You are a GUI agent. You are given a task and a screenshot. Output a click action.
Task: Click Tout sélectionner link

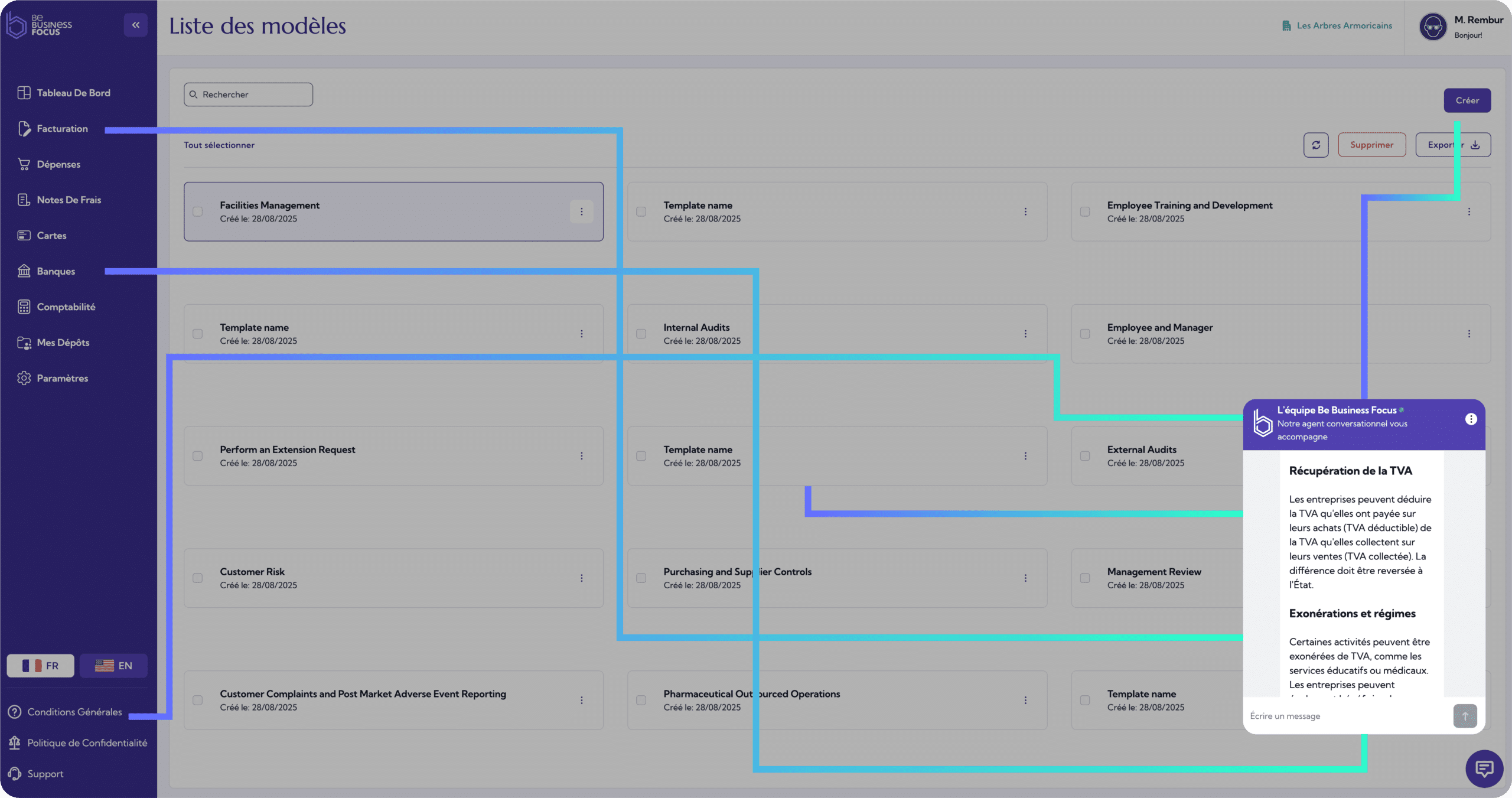pos(219,145)
